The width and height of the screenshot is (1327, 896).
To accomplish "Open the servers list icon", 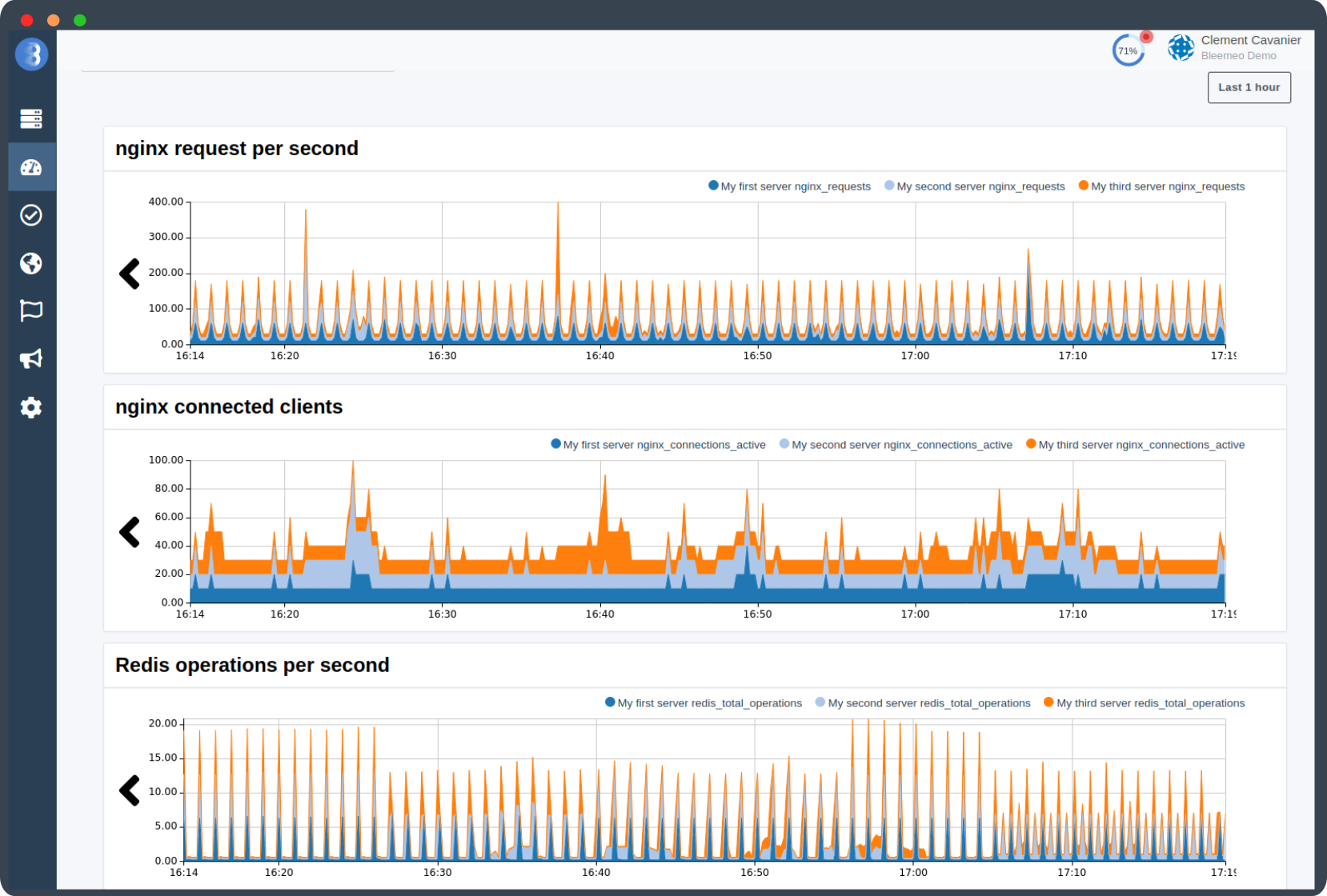I will 31,119.
